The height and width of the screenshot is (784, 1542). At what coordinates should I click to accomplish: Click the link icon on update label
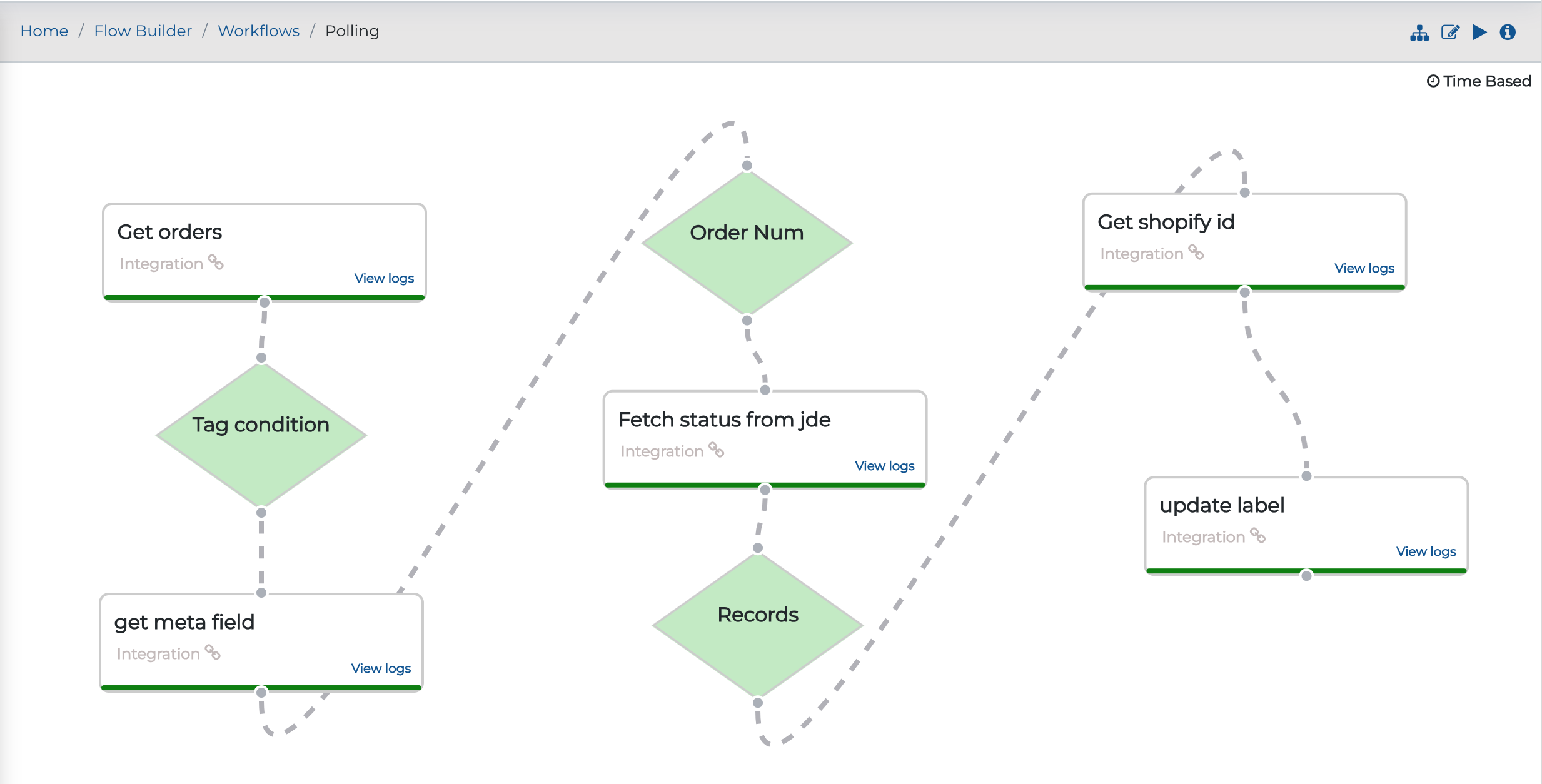pyautogui.click(x=1258, y=535)
